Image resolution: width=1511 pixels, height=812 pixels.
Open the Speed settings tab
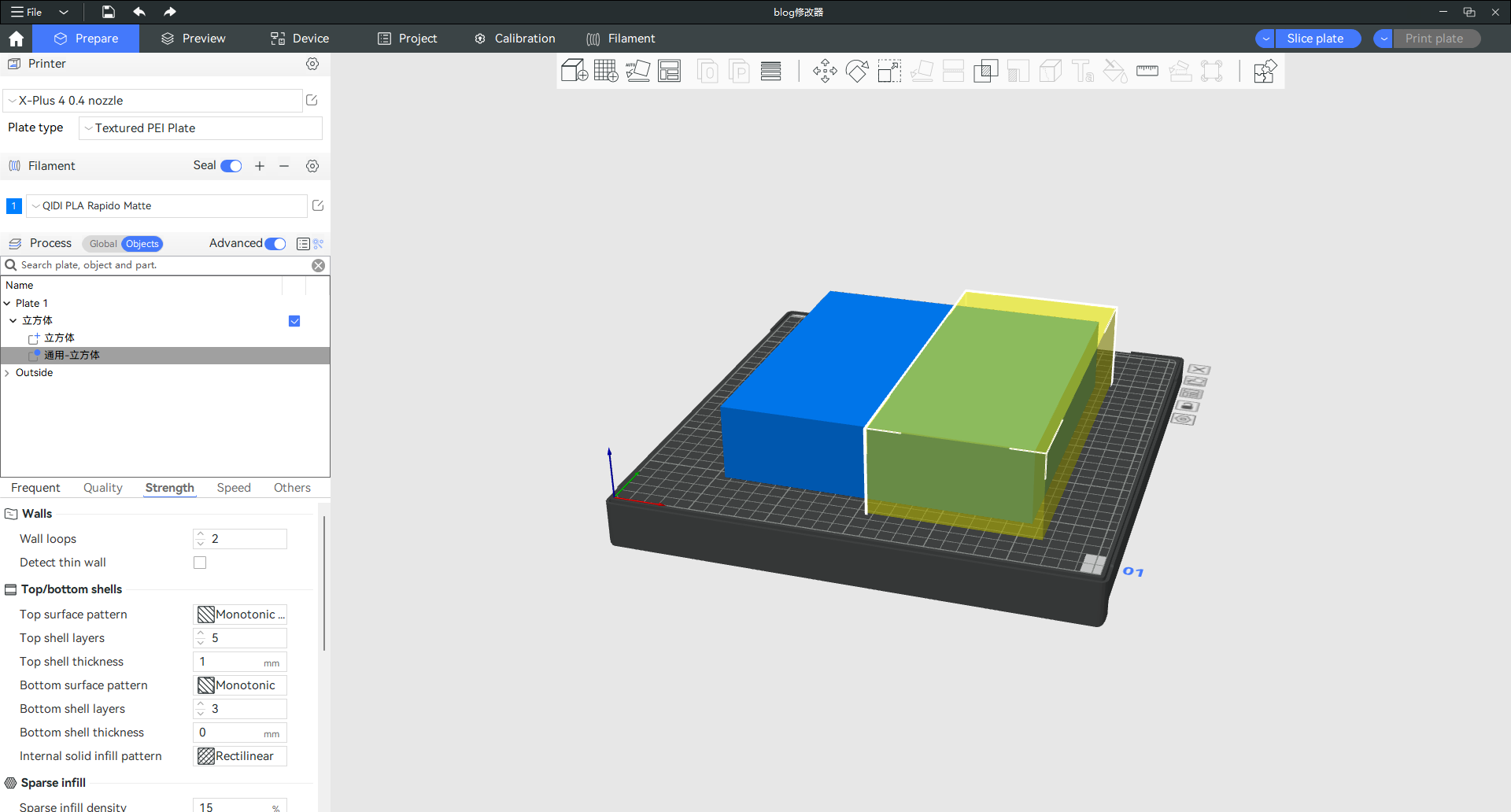point(234,488)
